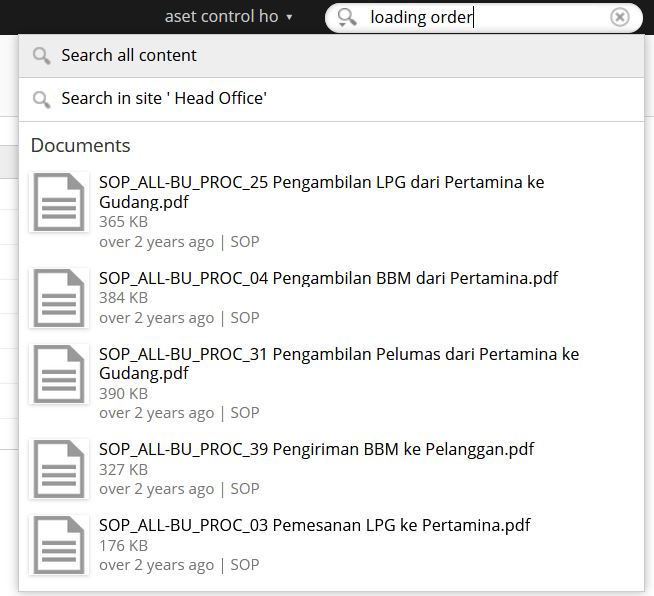Open the PROC_39 Pengiriman BBM document icon

coord(59,469)
